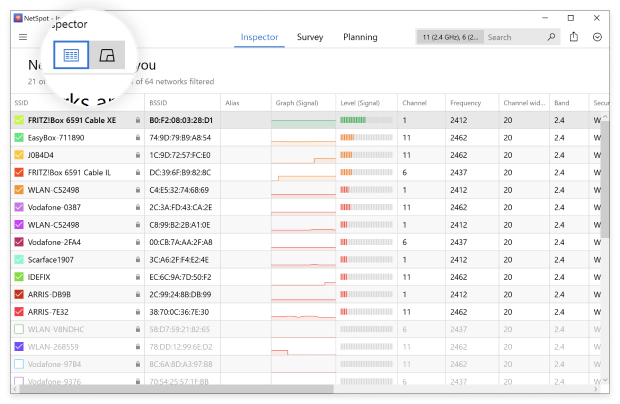Viewport: 620px width, 404px height.
Task: Toggle ARRIS-DB9B checkbox
Action: point(19,295)
